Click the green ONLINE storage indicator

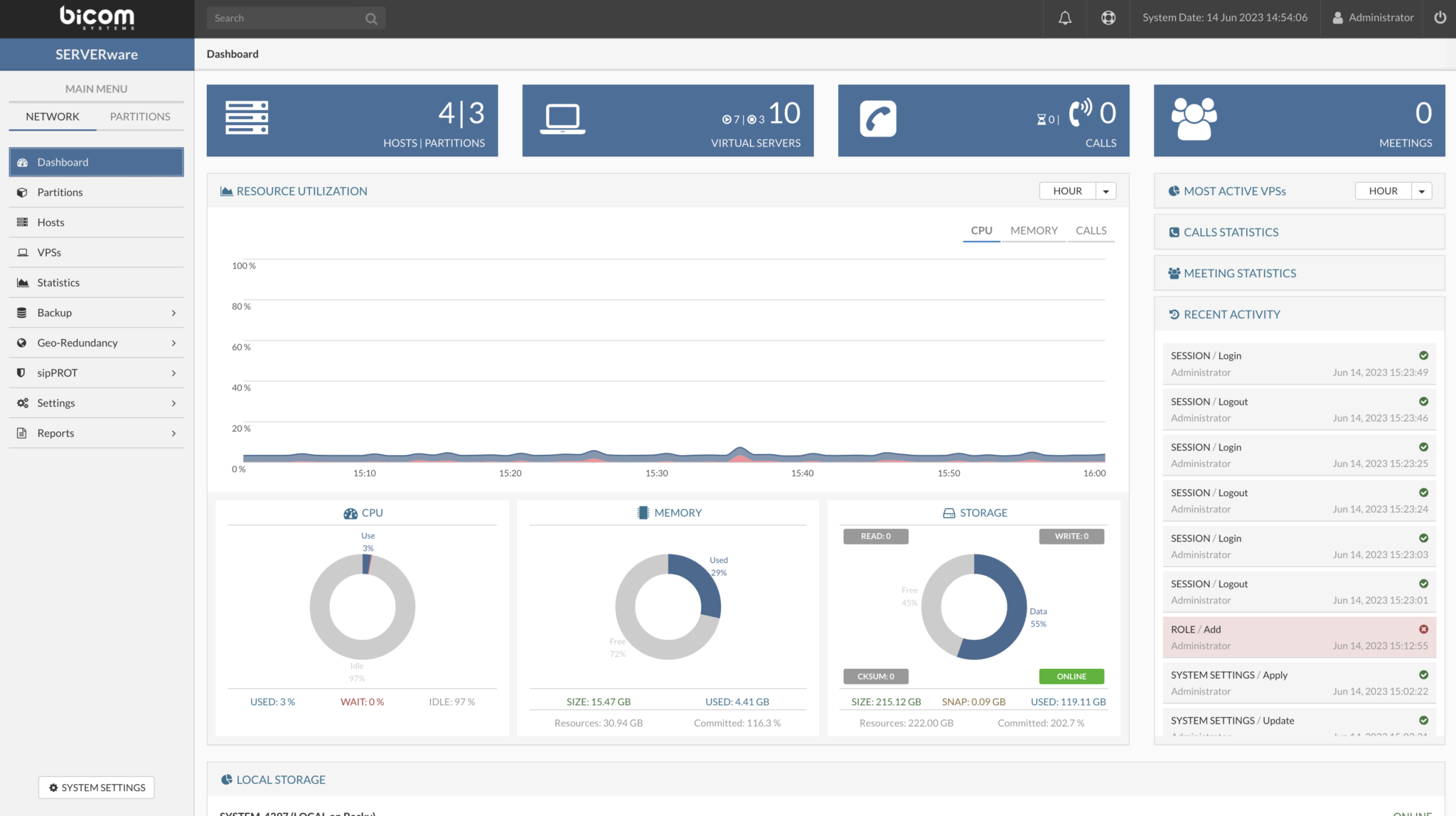(1071, 676)
